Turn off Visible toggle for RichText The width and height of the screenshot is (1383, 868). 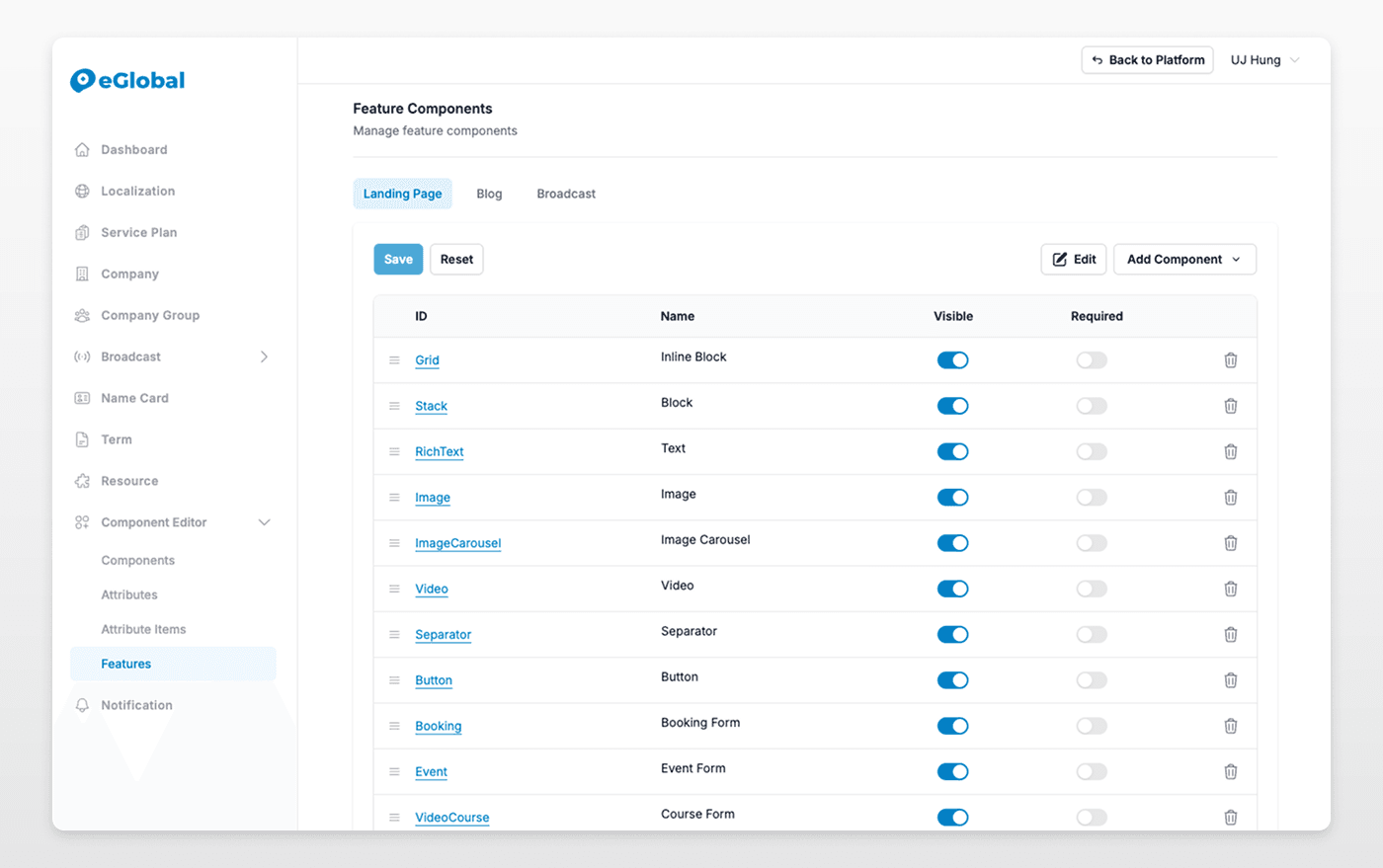952,451
